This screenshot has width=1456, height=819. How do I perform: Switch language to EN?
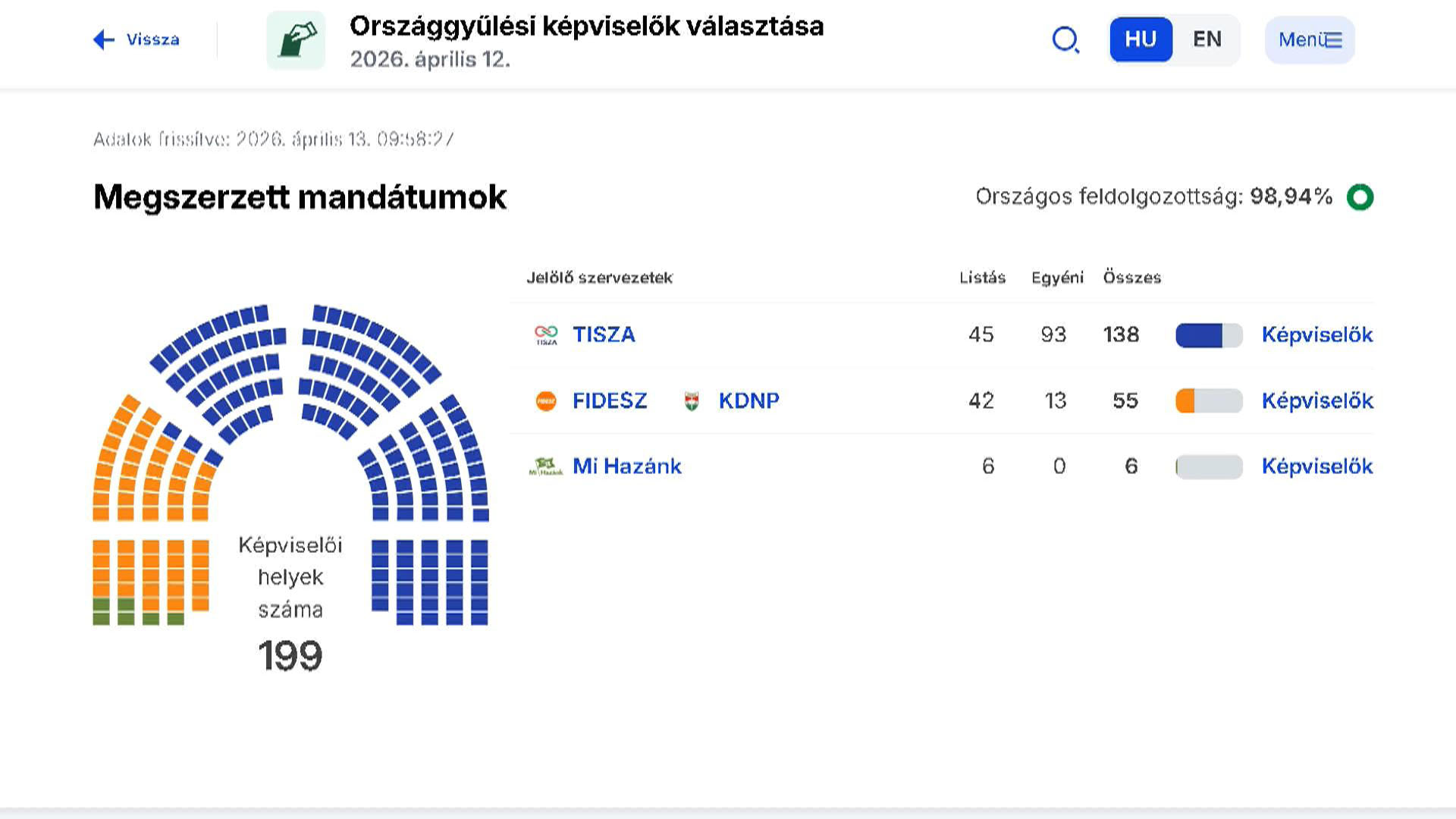click(1207, 39)
